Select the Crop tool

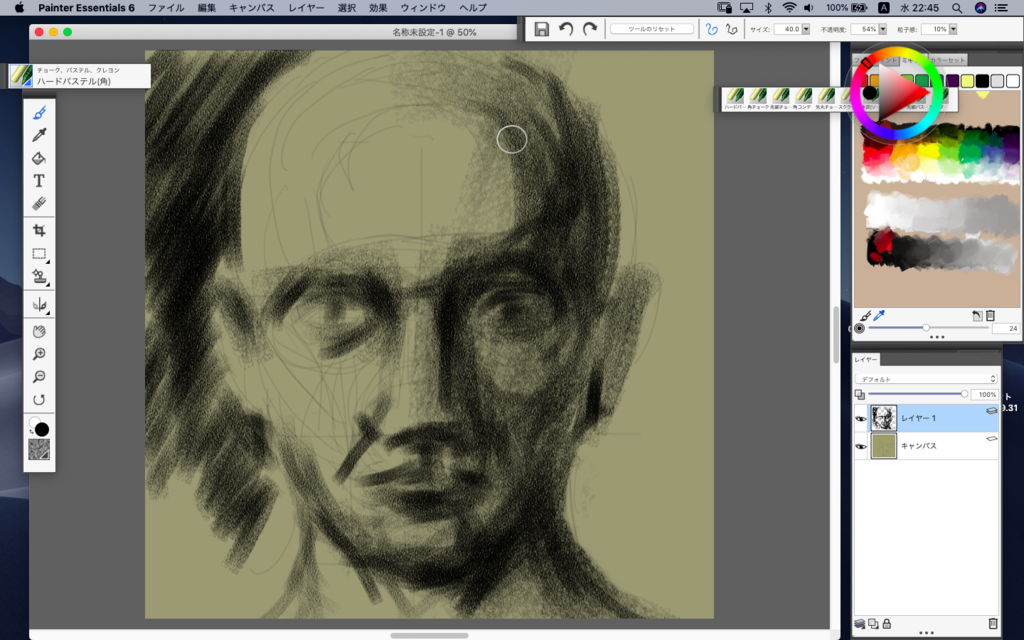[x=39, y=230]
